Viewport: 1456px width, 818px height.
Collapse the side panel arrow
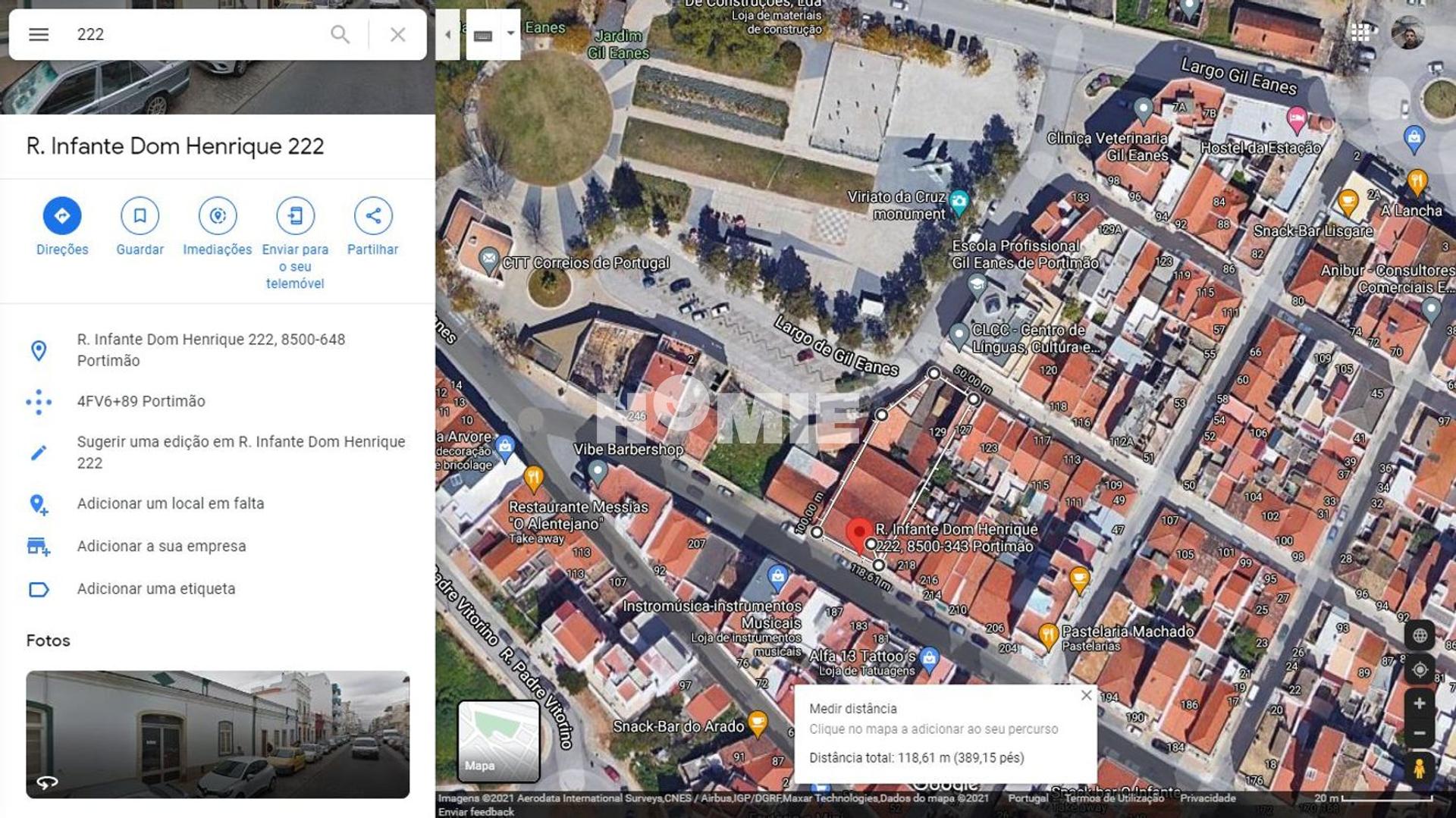(447, 34)
